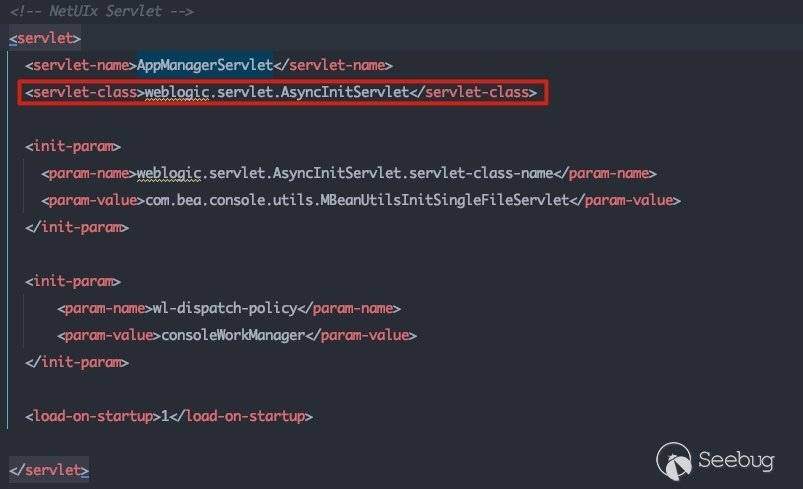Click the closing servlet tag
Image resolution: width=803 pixels, height=489 pixels.
pos(49,470)
